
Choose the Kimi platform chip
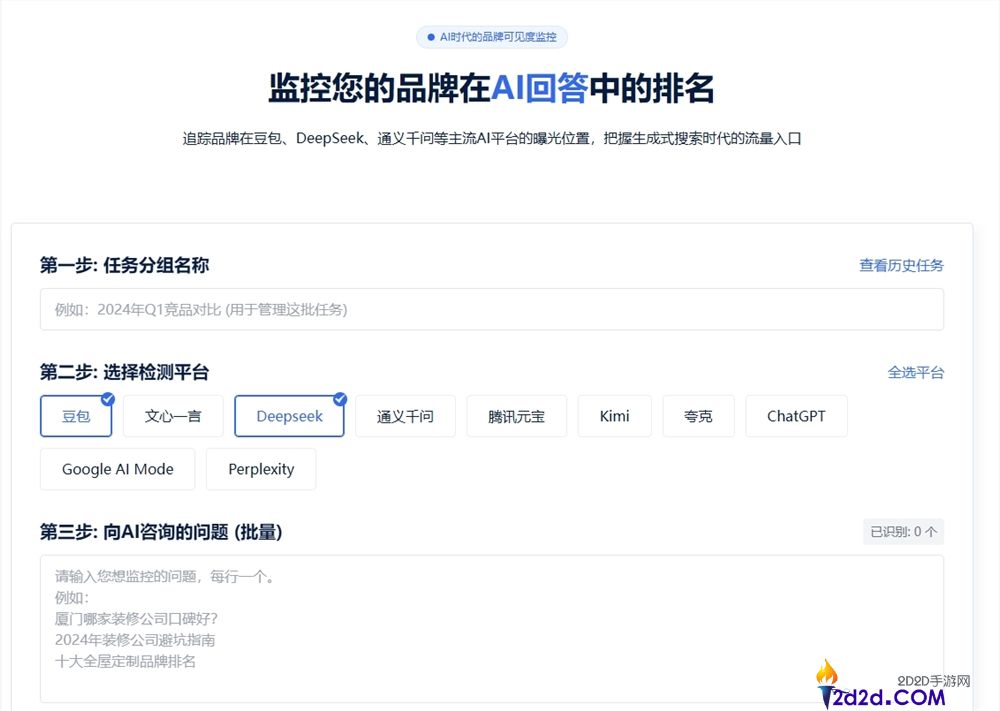[x=615, y=416]
